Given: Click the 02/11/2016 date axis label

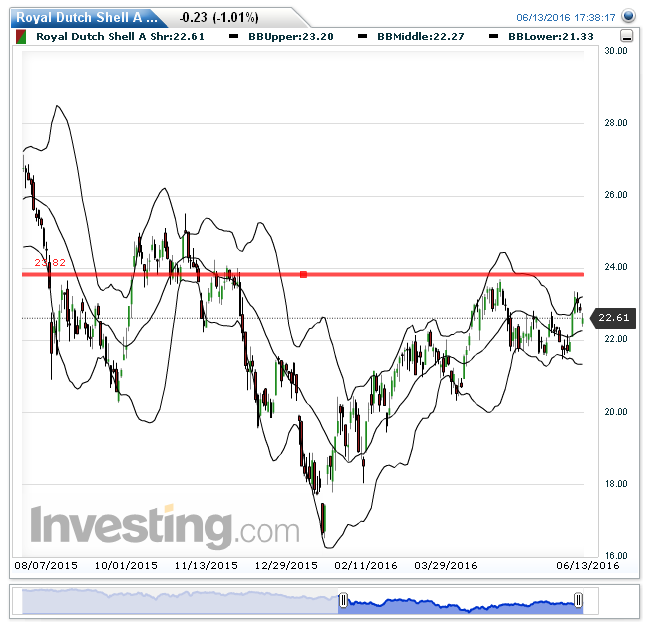Looking at the screenshot, I should coord(366,566).
